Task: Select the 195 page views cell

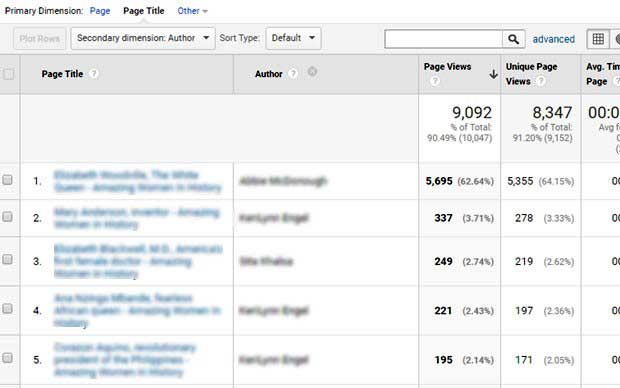Action: [443, 360]
